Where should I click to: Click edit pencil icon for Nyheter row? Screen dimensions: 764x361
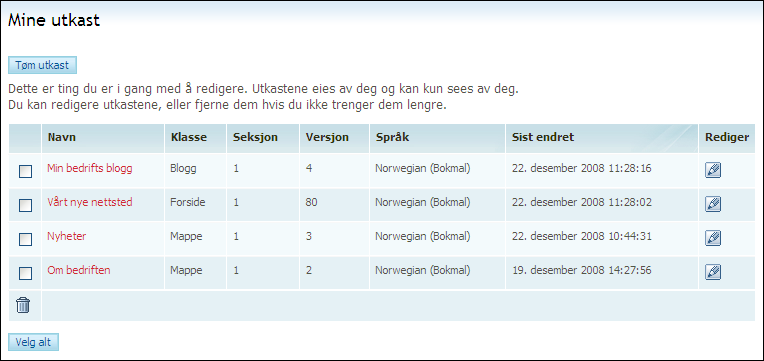[713, 238]
